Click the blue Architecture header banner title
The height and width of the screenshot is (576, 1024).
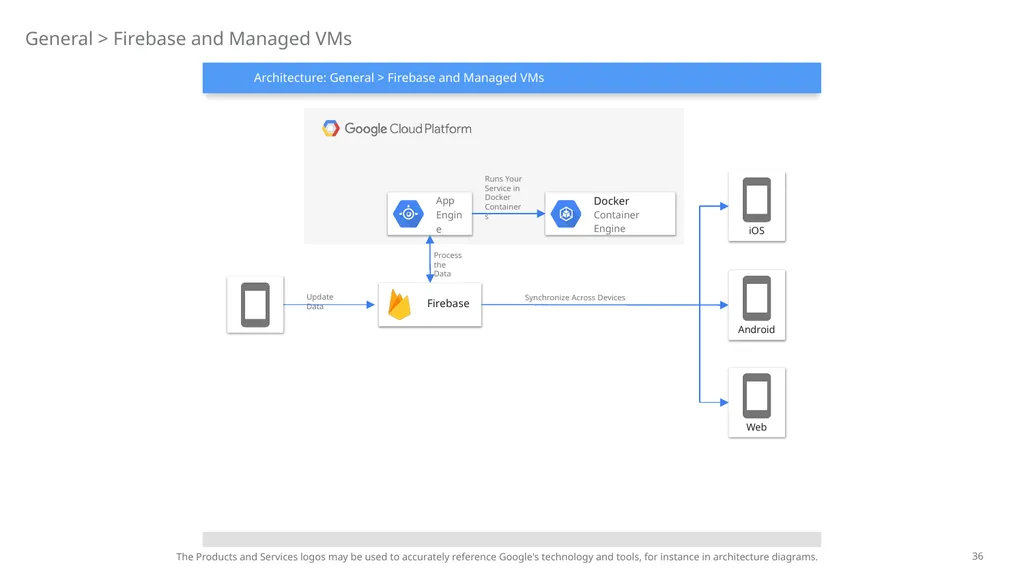[398, 78]
